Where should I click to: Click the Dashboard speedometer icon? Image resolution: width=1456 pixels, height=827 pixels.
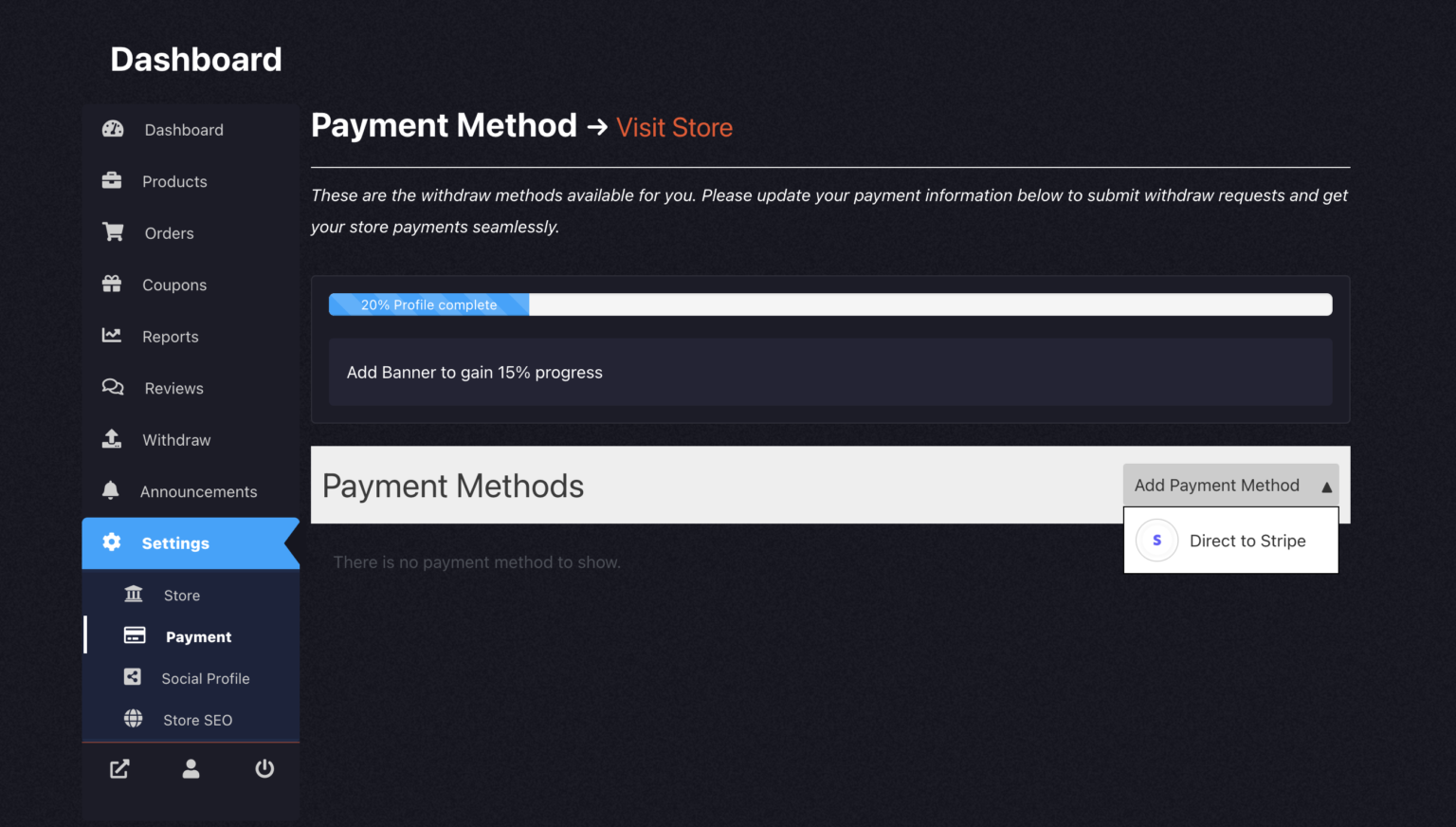pyautogui.click(x=113, y=129)
